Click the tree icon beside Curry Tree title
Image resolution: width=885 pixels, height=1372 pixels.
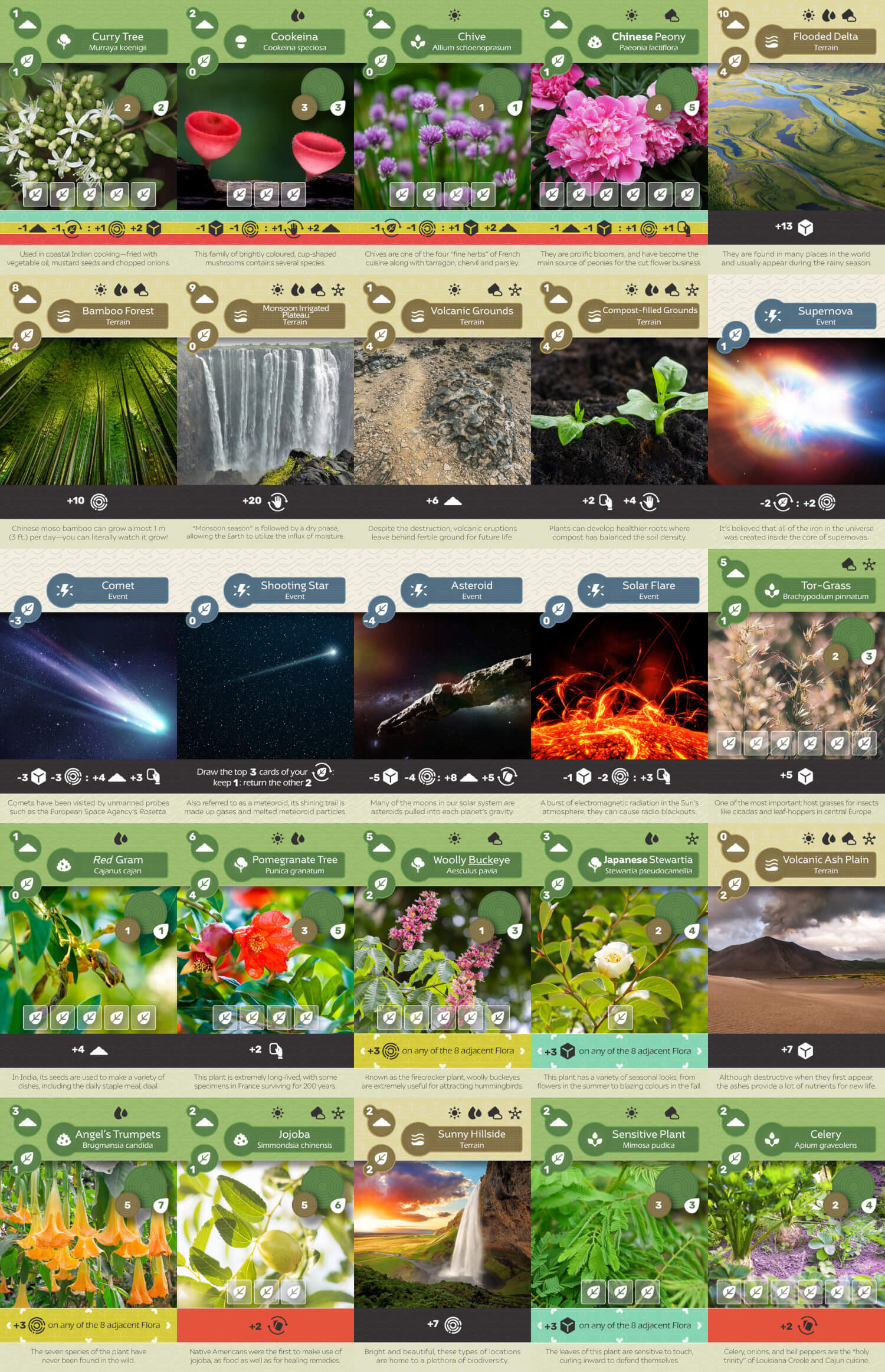(64, 41)
